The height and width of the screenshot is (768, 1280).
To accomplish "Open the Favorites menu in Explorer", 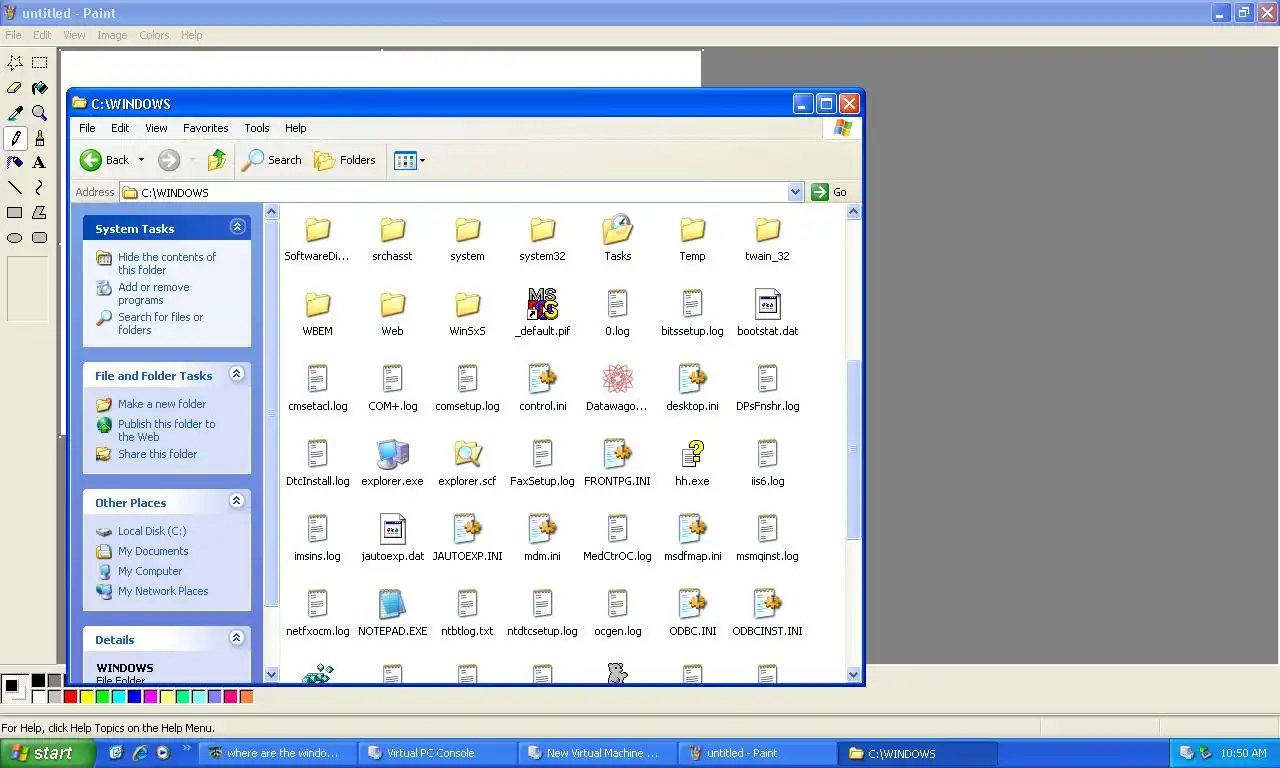I will point(205,128).
